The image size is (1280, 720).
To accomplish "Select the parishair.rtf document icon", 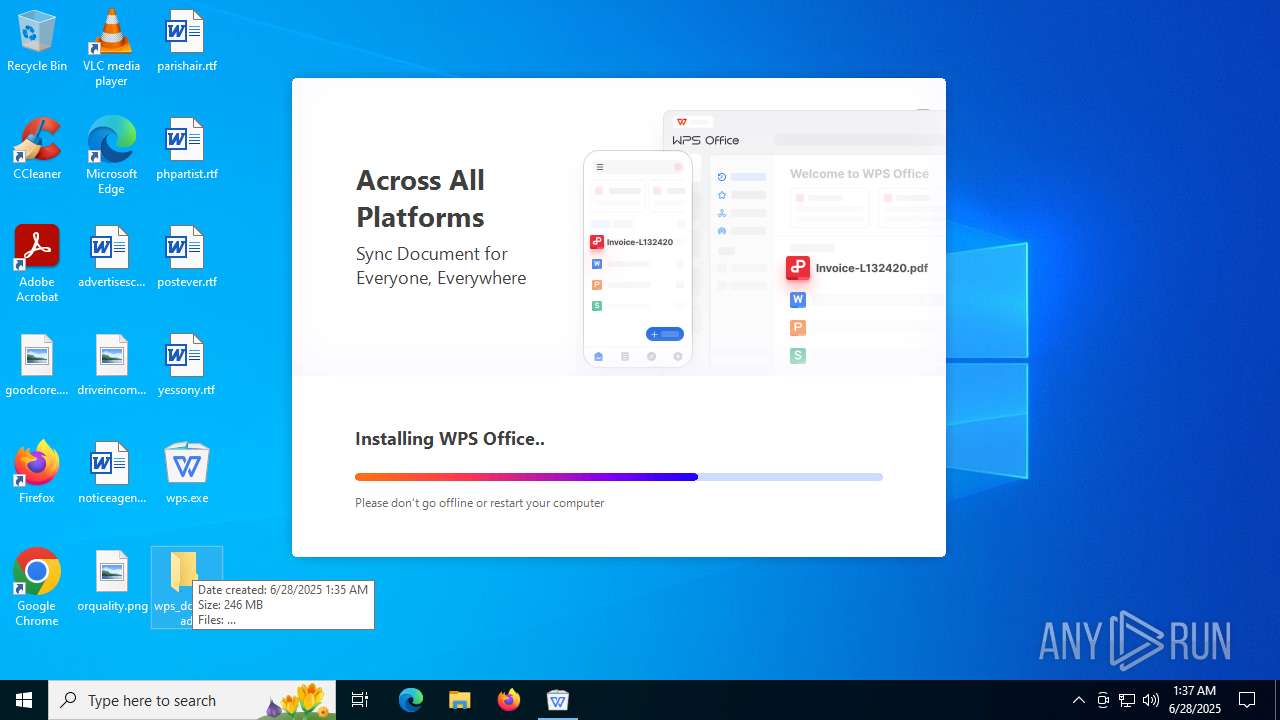I will coord(186,42).
